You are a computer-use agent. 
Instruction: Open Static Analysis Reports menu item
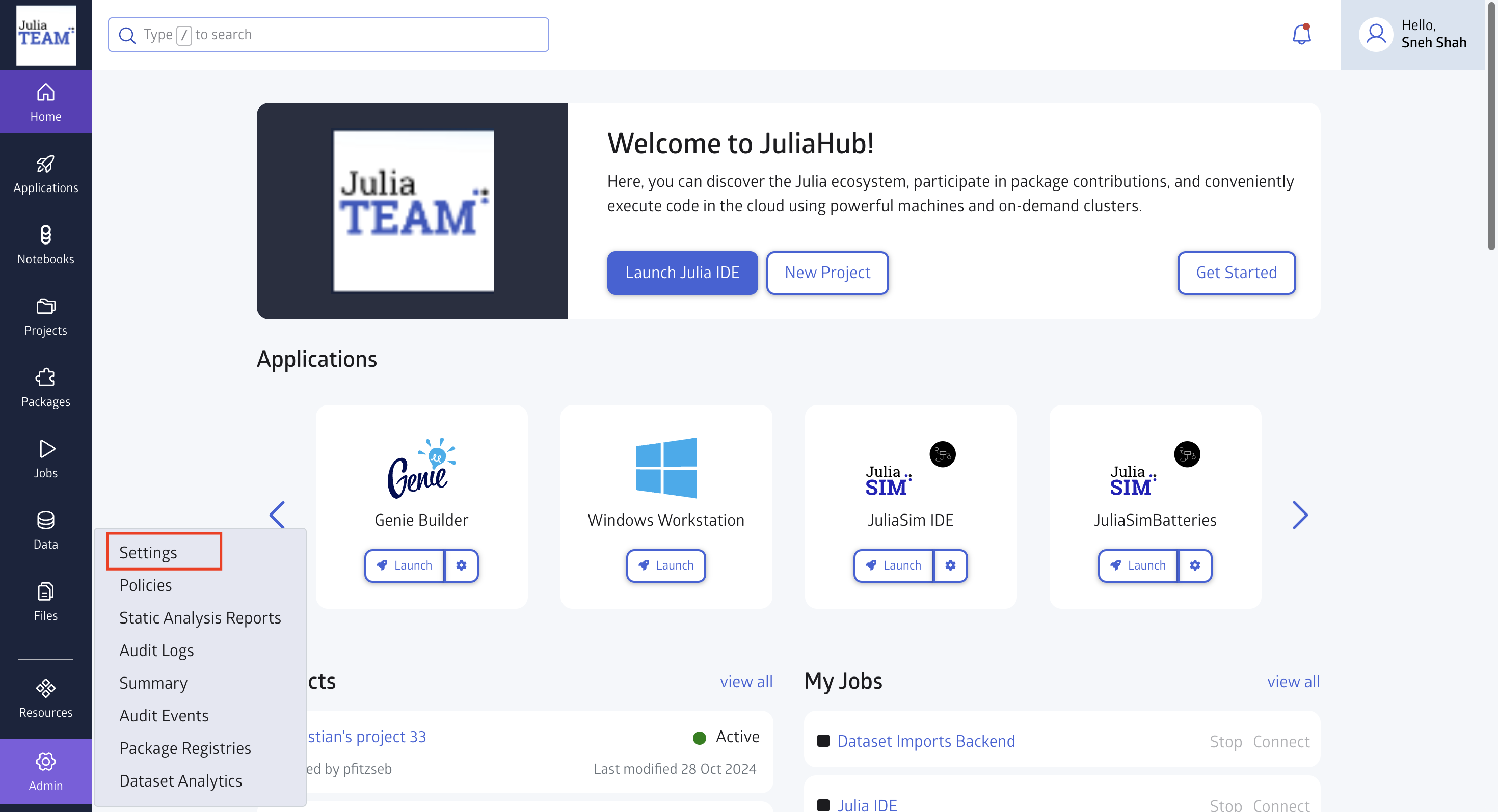(200, 617)
